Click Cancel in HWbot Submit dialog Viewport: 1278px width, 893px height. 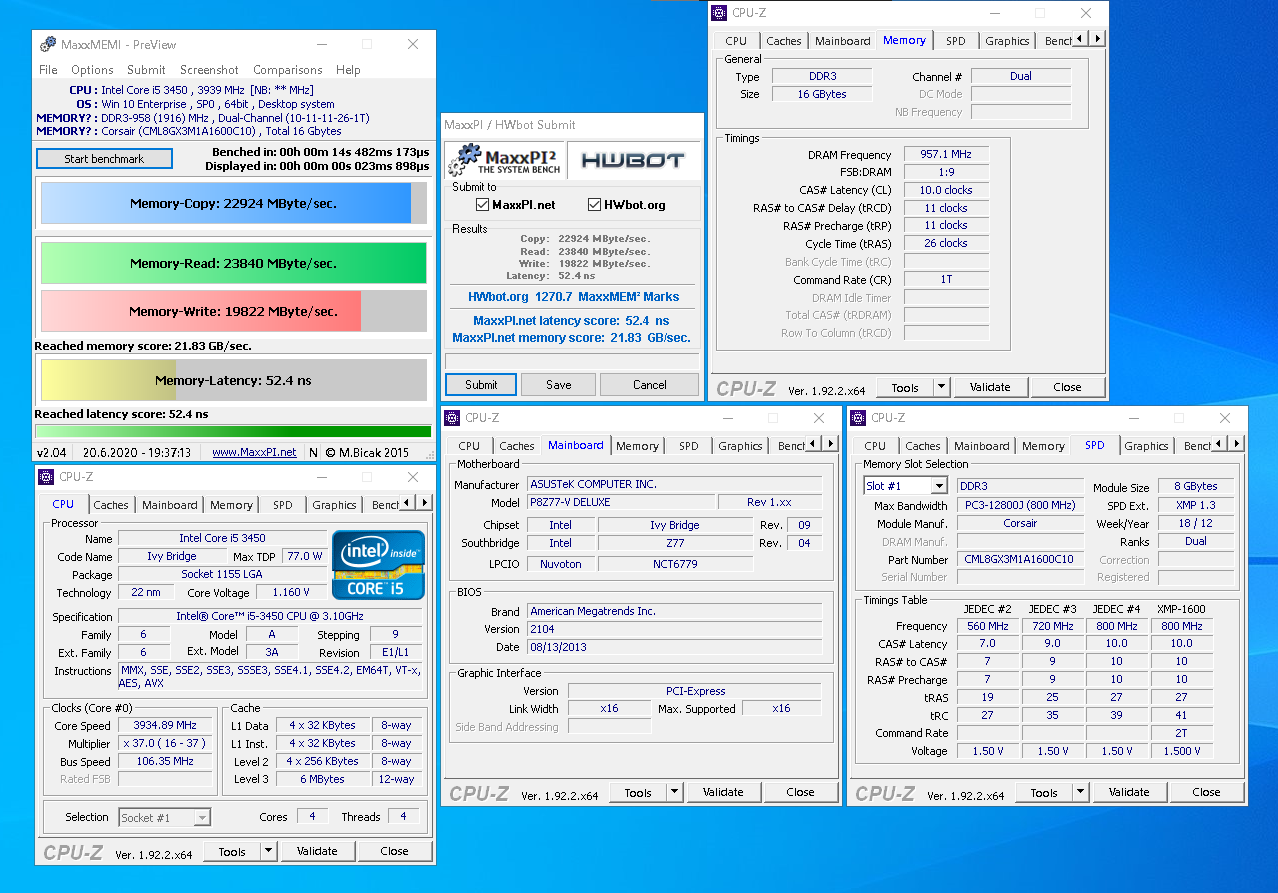pos(649,385)
